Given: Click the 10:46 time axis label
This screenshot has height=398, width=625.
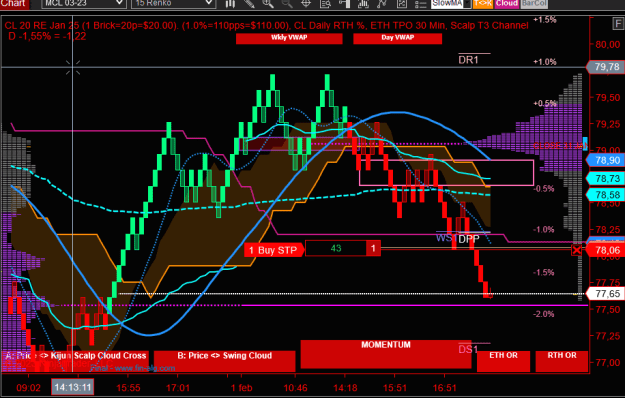Looking at the screenshot, I should (295, 388).
